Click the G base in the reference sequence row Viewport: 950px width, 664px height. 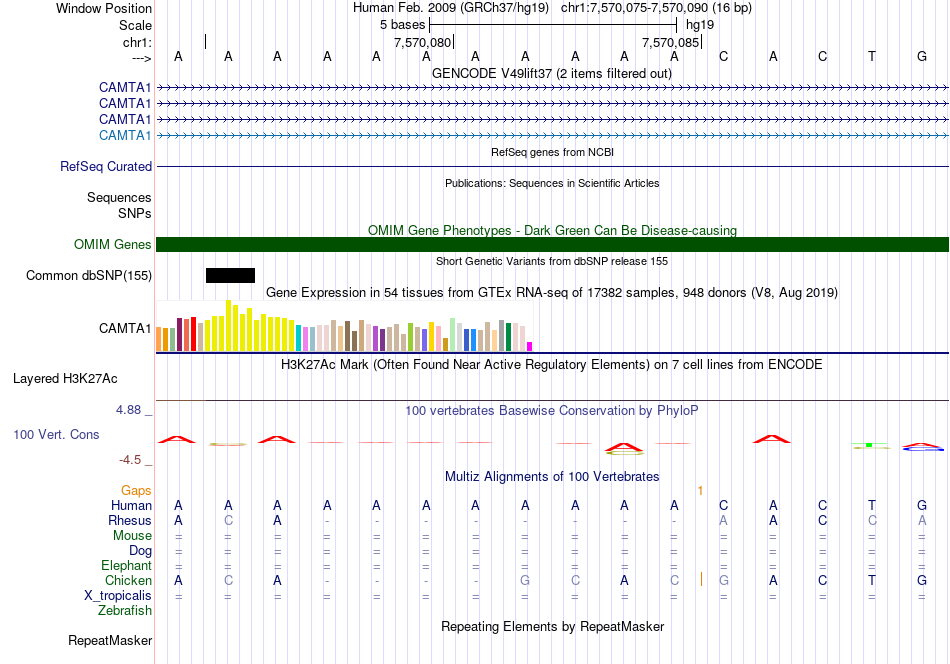pos(922,56)
